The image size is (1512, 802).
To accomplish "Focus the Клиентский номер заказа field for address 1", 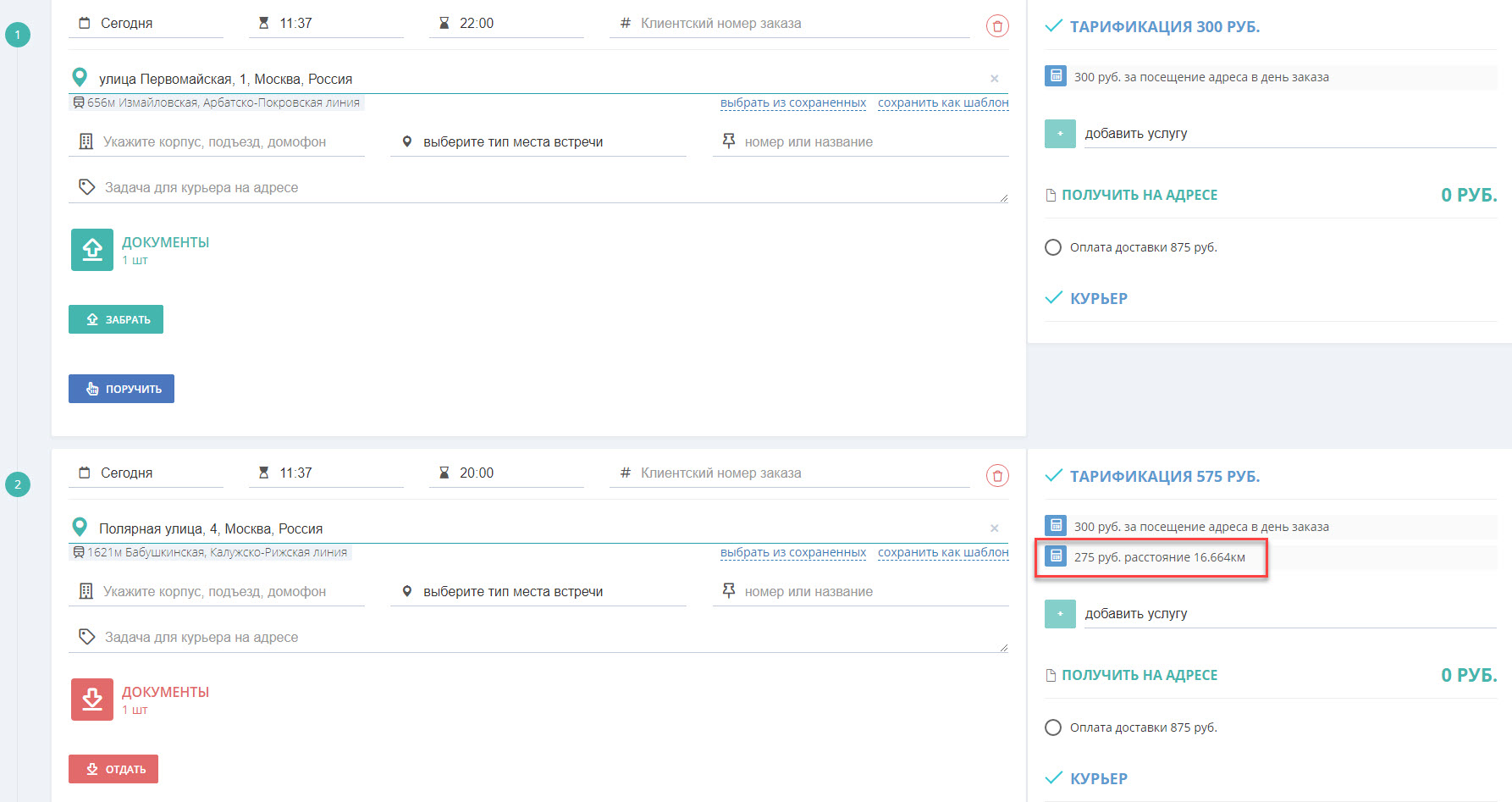I will point(790,24).
